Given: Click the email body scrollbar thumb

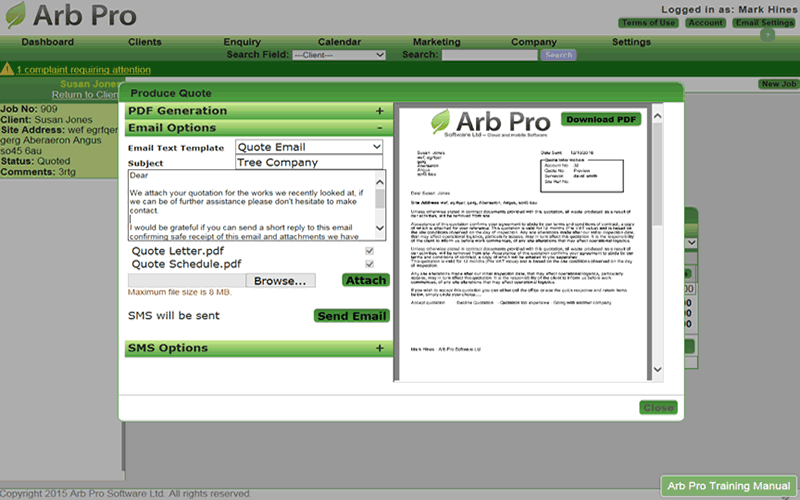Looking at the screenshot, I should point(380,198).
